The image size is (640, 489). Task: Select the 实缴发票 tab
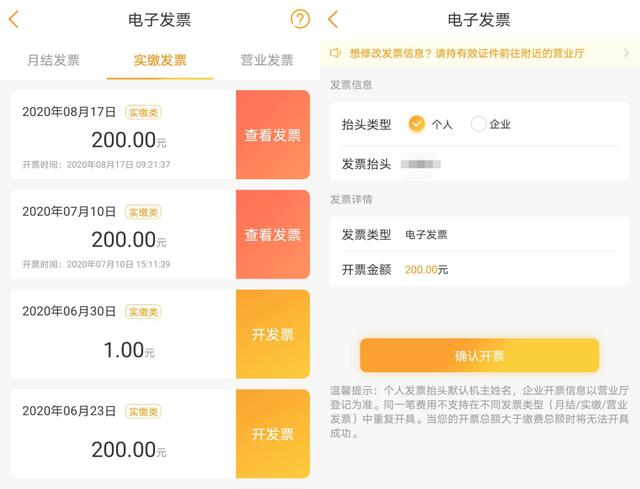160,60
